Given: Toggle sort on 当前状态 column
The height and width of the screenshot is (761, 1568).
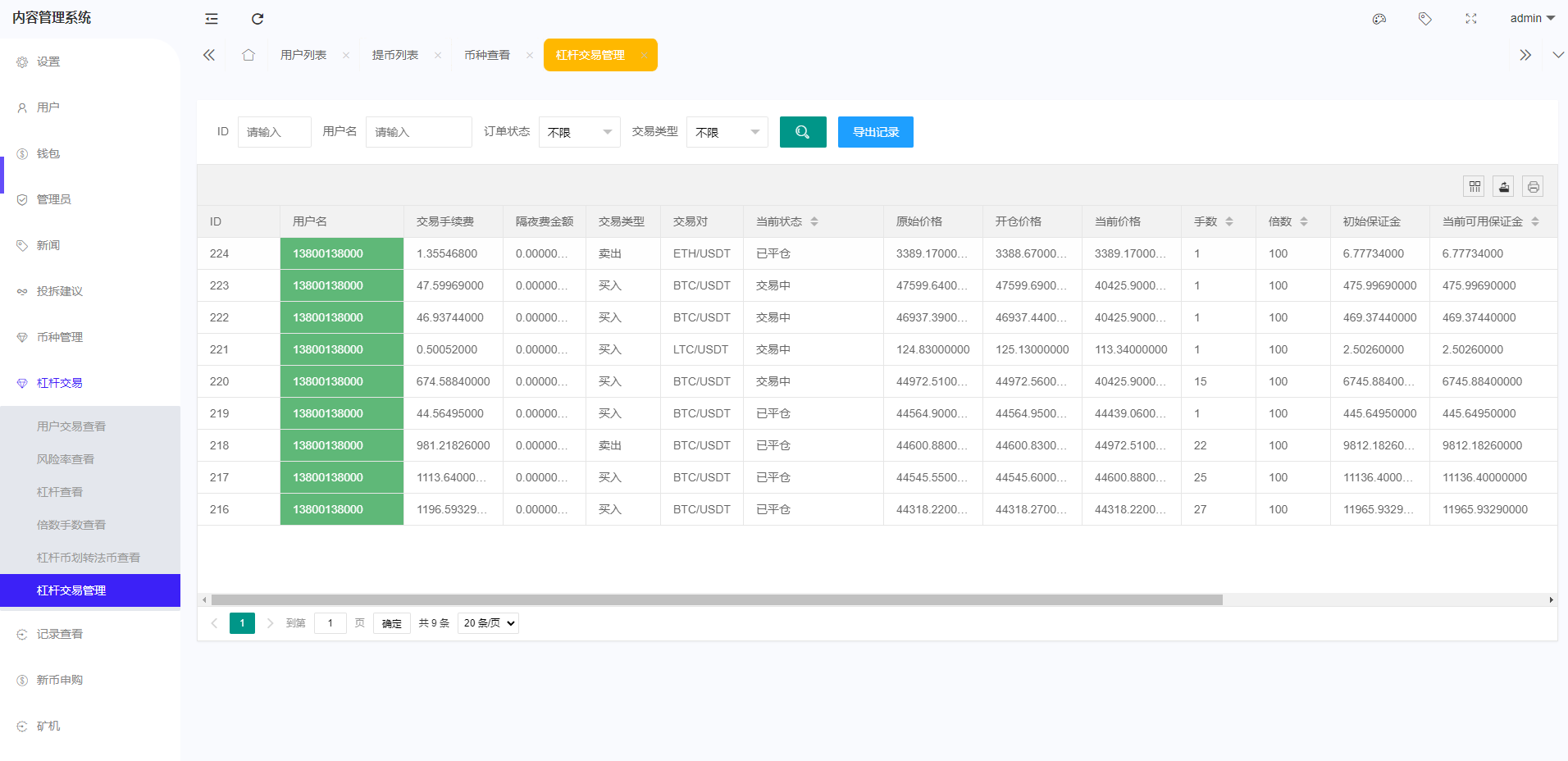Looking at the screenshot, I should (814, 221).
